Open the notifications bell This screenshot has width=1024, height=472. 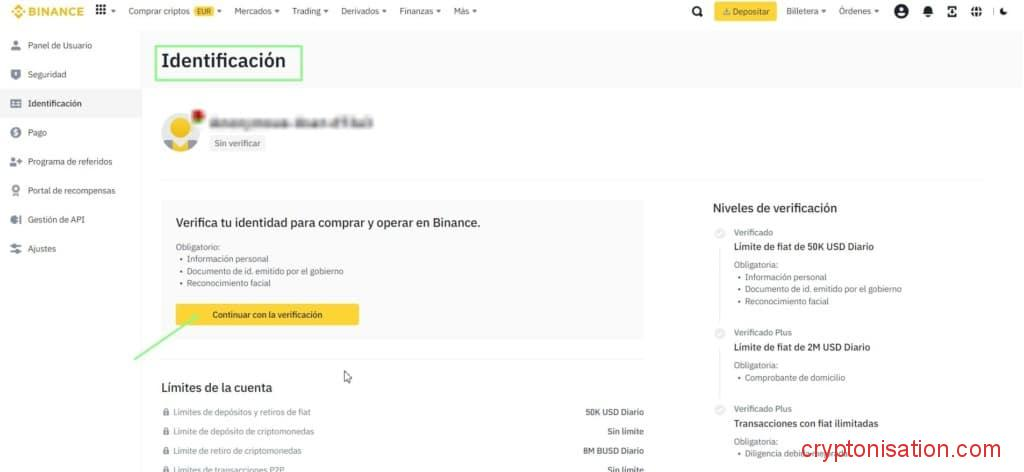pyautogui.click(x=927, y=12)
